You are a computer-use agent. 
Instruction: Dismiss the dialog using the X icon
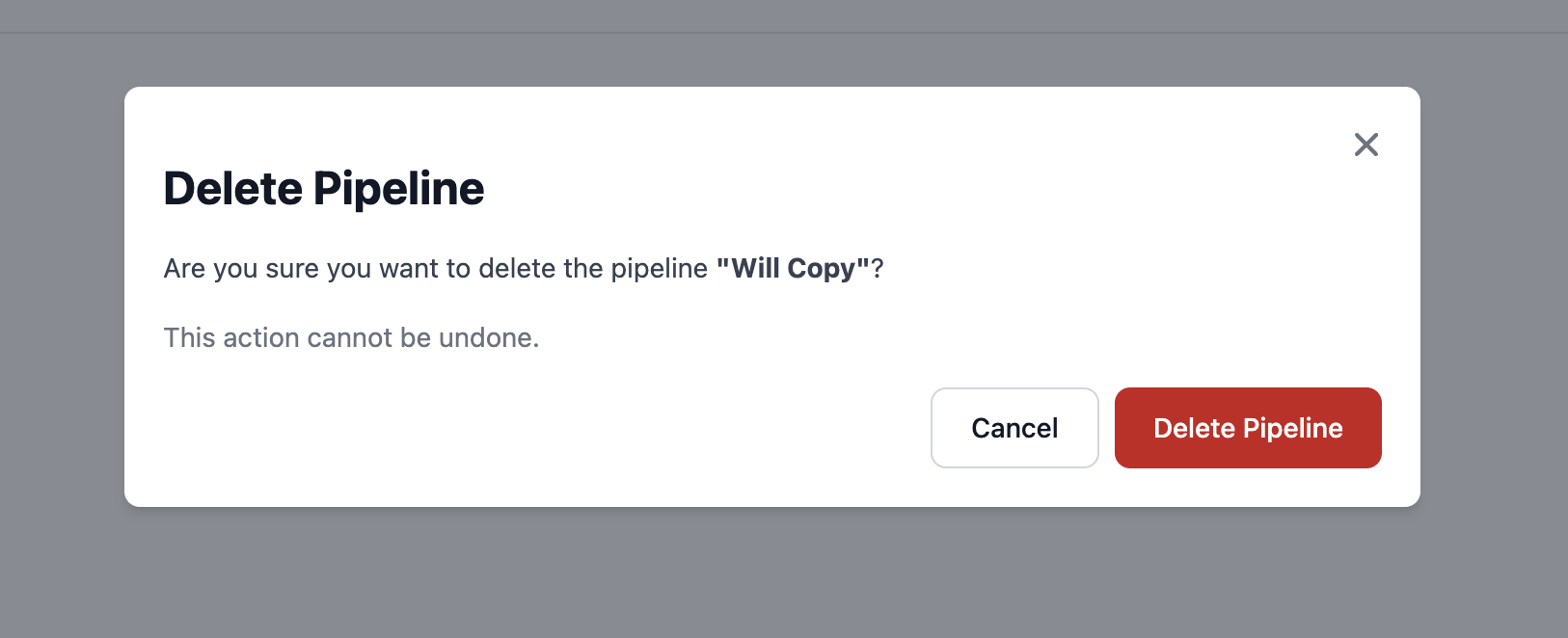pyautogui.click(x=1366, y=144)
